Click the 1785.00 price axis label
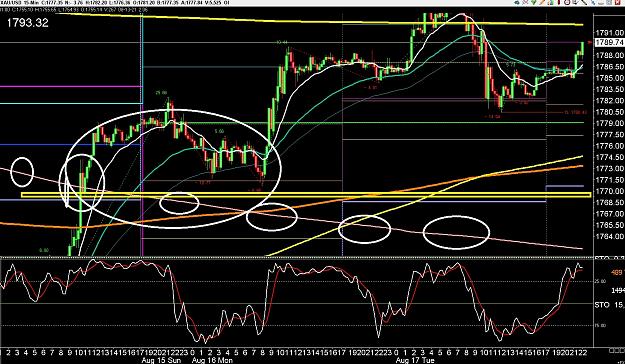Image resolution: width=625 pixels, height=364 pixels. [610, 78]
